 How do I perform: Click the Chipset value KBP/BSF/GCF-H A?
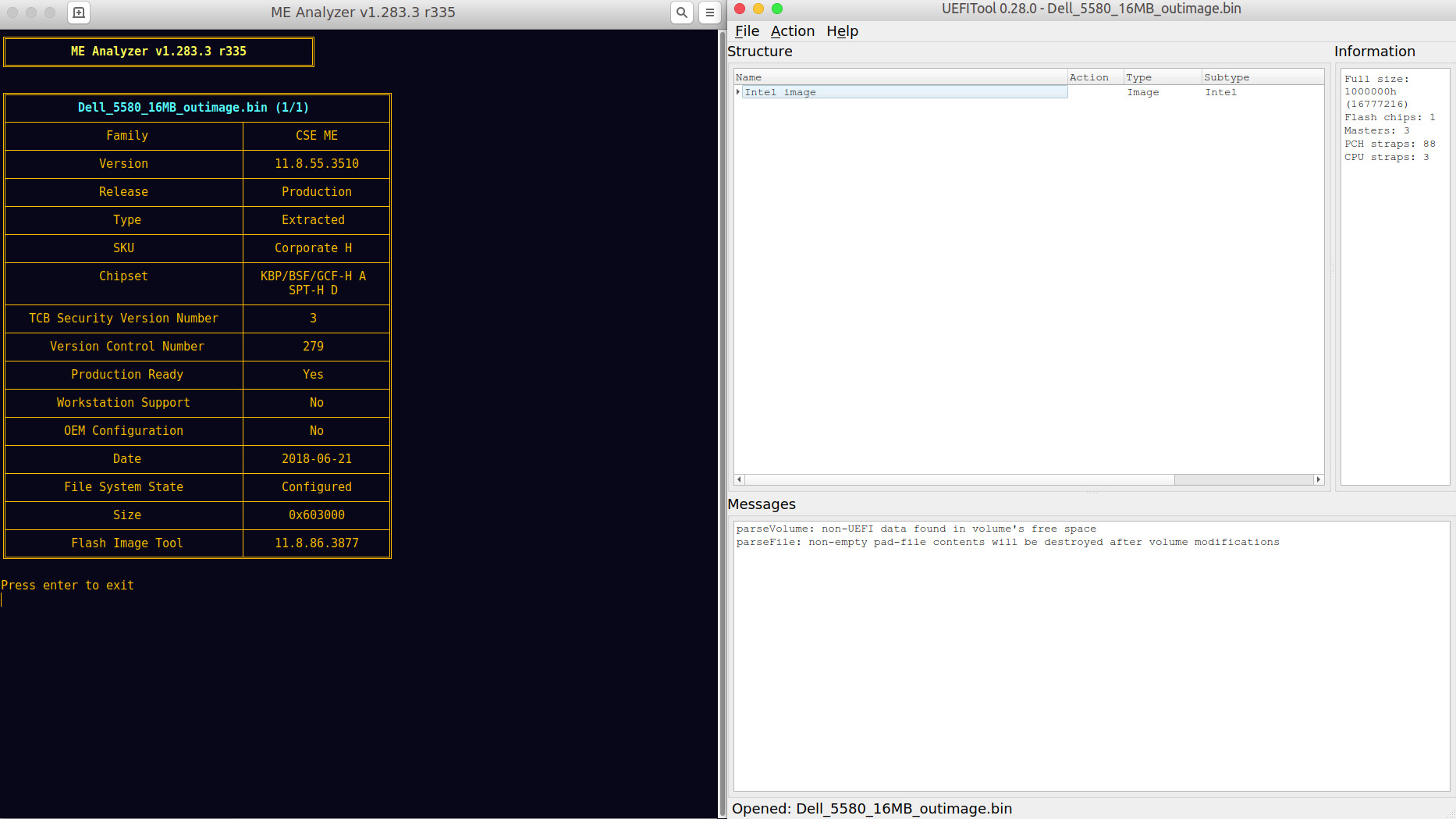tap(314, 276)
